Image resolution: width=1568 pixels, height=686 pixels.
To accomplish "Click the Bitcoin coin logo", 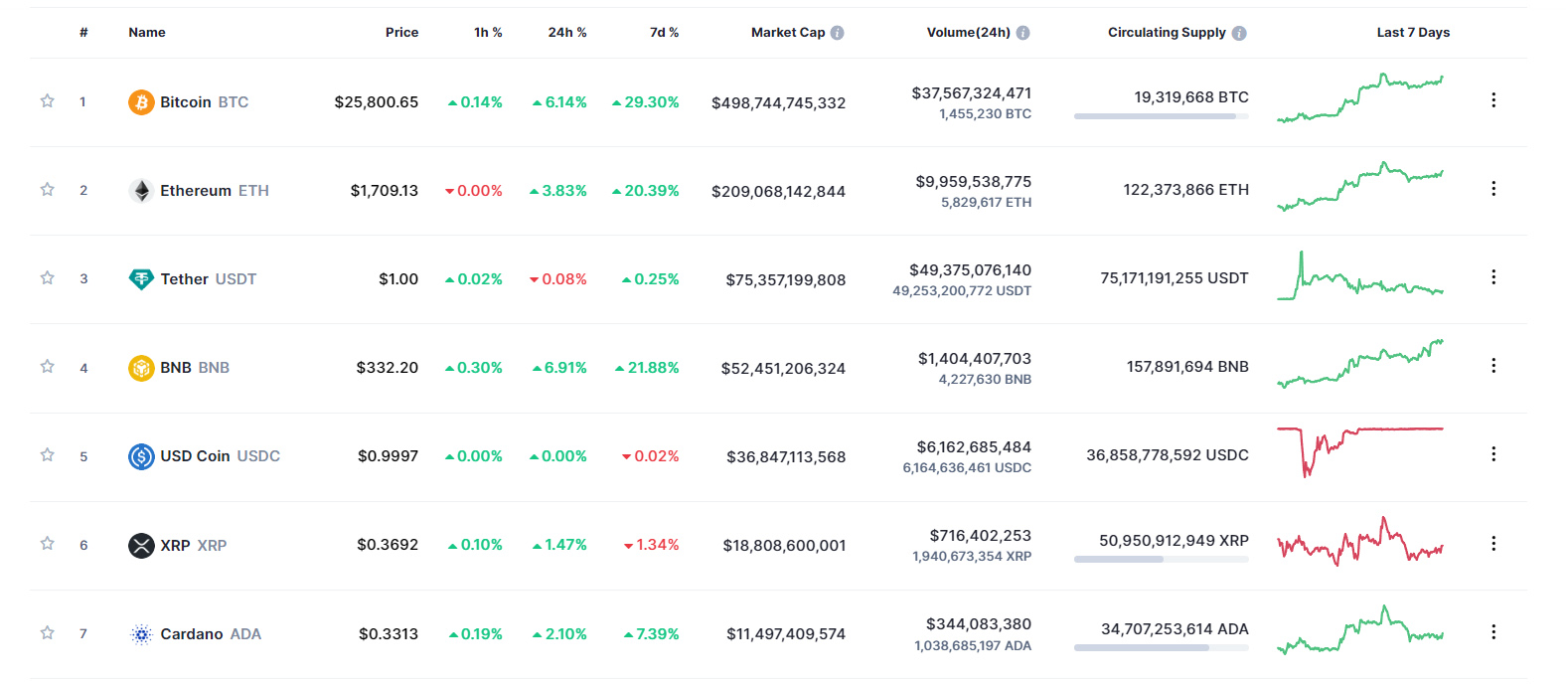I will (141, 102).
